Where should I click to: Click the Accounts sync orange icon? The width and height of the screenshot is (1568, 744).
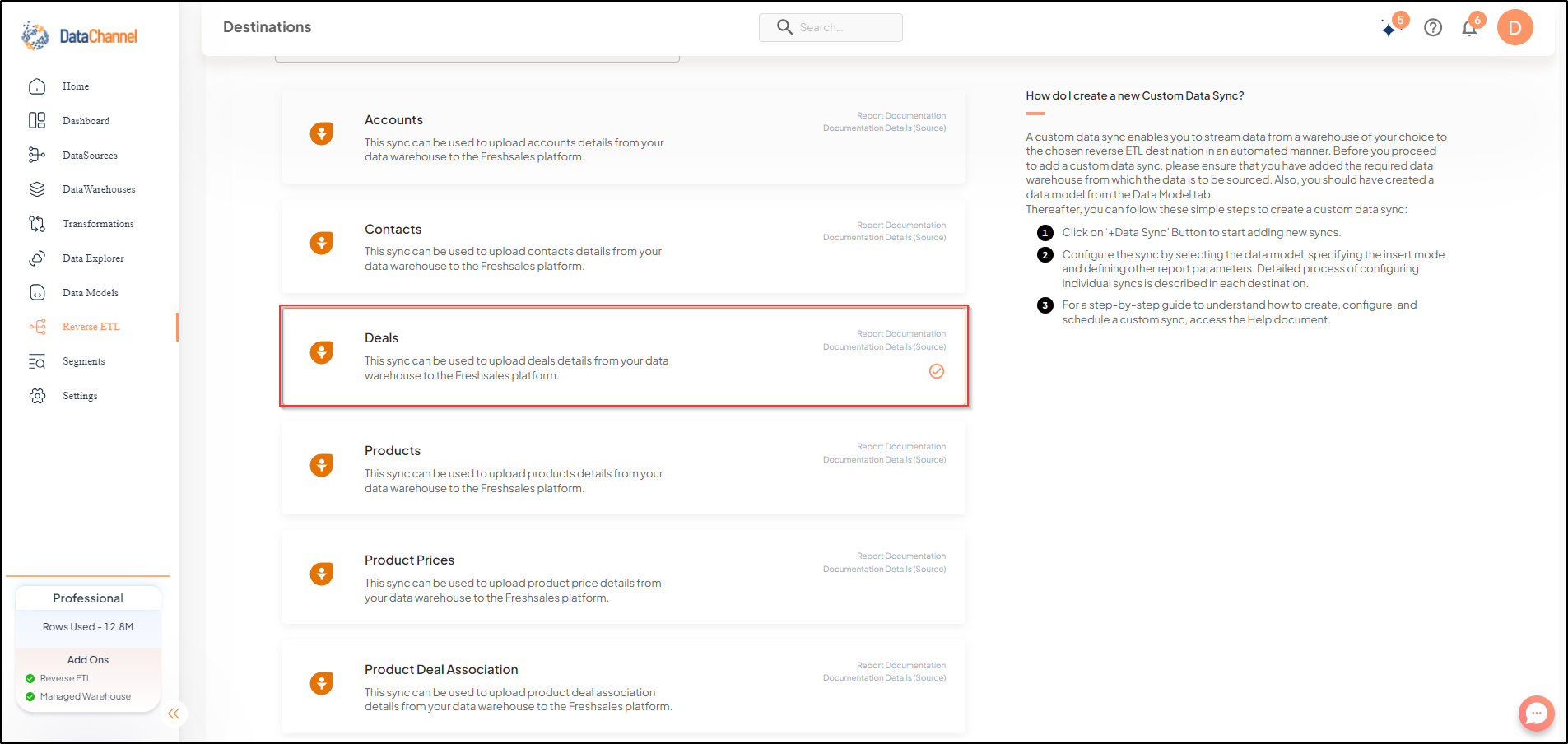coord(321,133)
